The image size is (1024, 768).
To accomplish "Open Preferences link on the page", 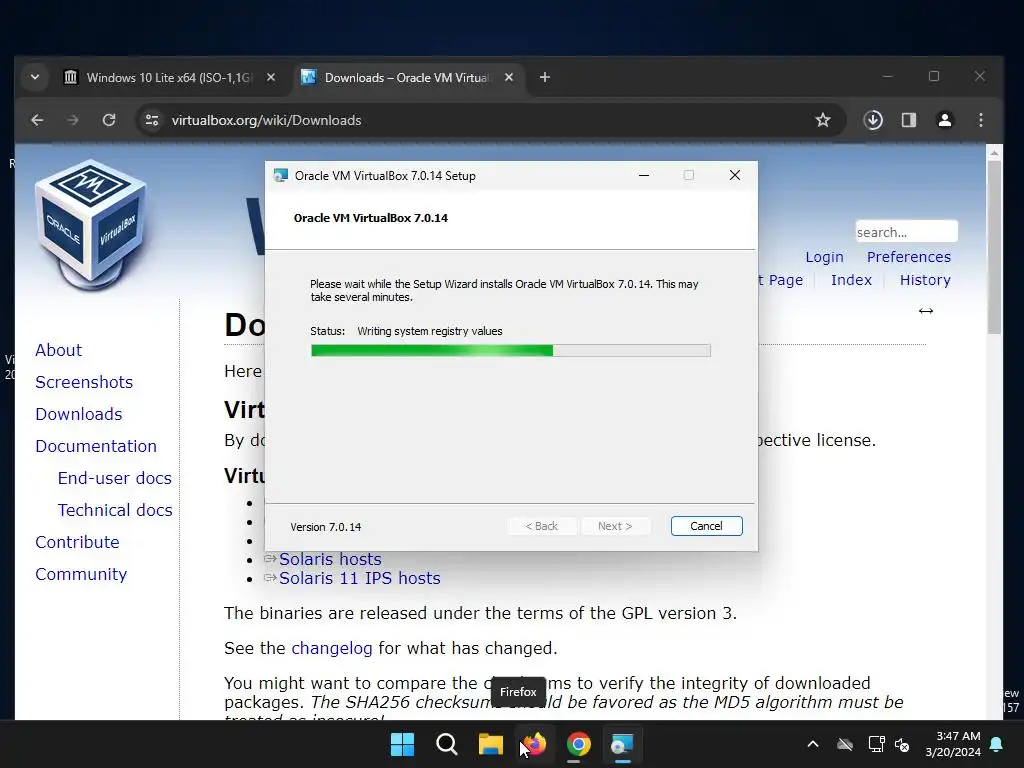I will (908, 257).
